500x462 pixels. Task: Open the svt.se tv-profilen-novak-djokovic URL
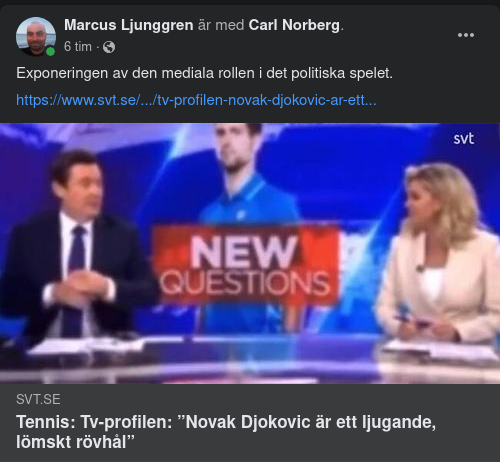coord(196,100)
